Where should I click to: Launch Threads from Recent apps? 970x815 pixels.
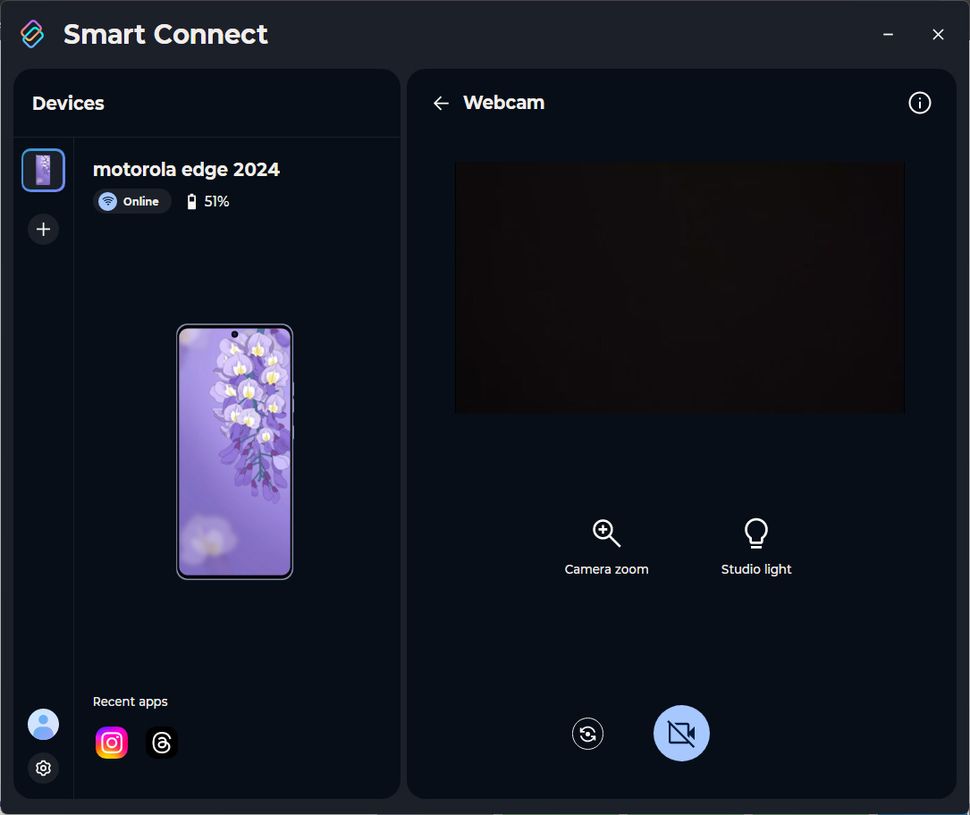pyautogui.click(x=162, y=742)
